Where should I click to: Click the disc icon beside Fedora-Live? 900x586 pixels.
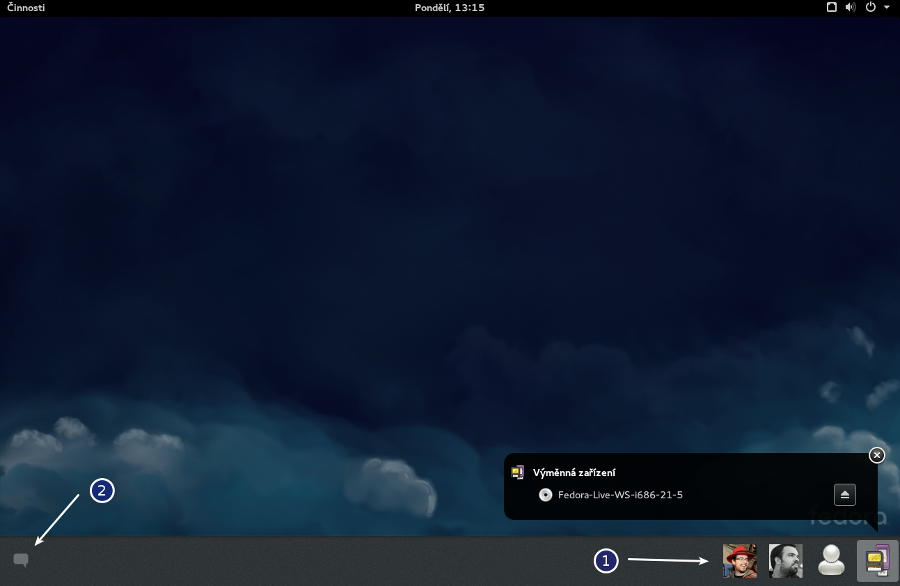coord(545,494)
